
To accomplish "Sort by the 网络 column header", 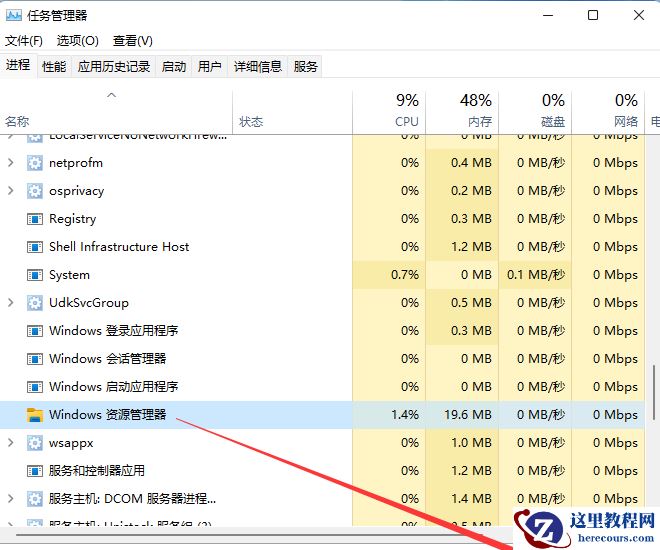I will [608, 112].
